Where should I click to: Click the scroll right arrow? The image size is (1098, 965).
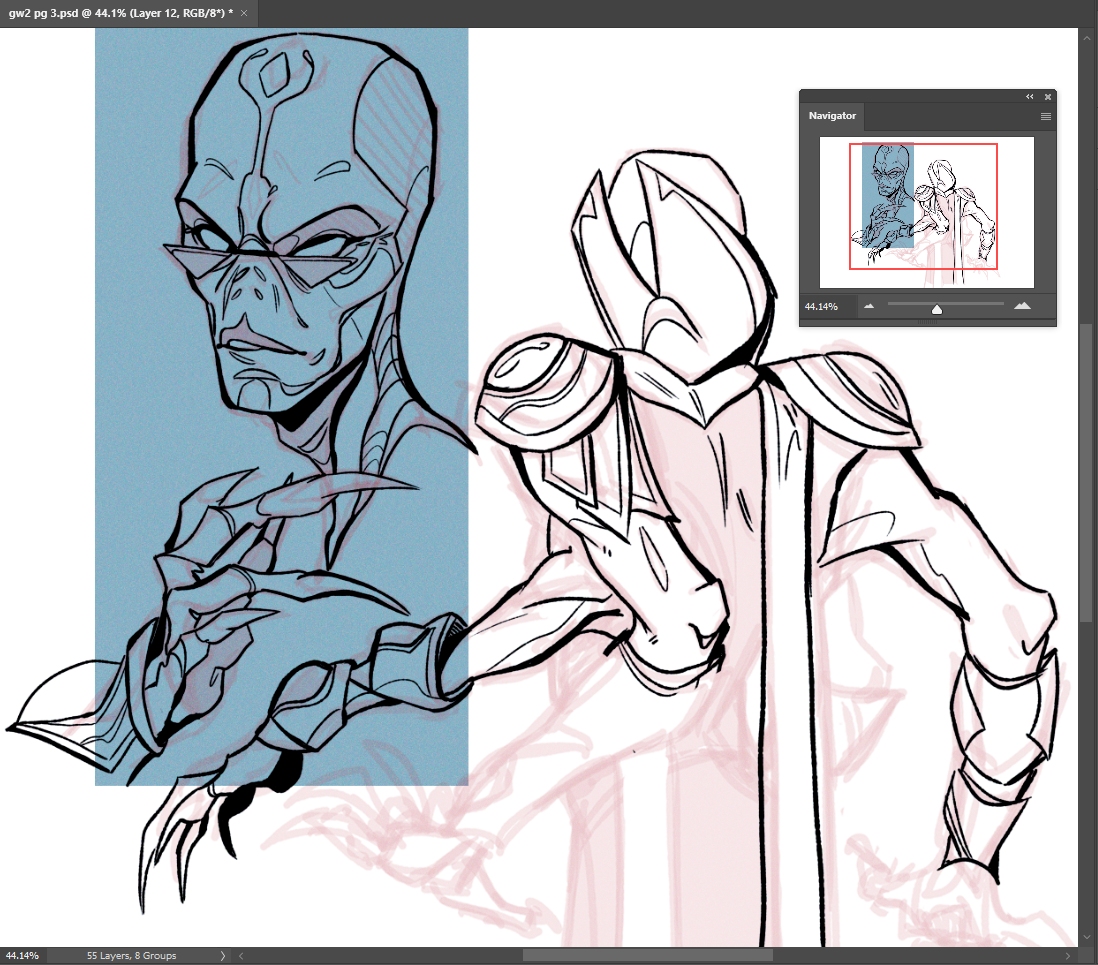point(1066,956)
